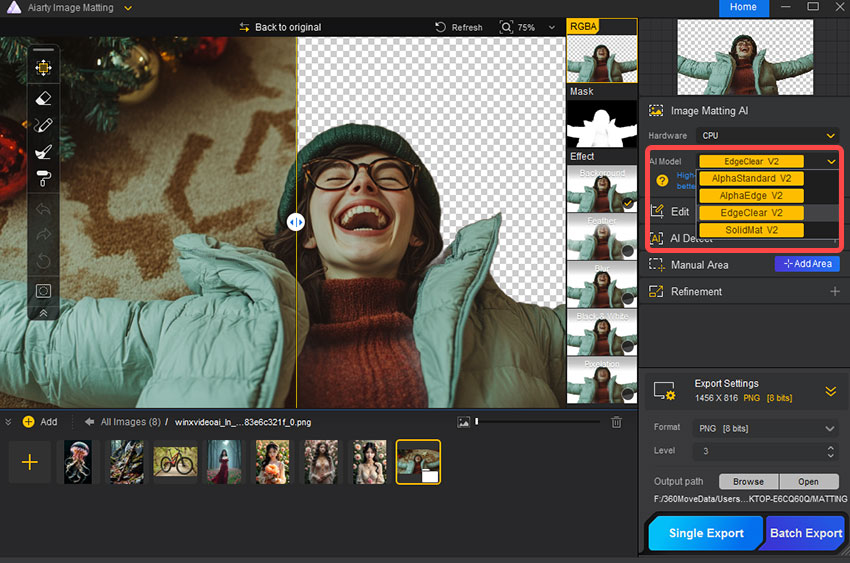Select the Eraser tool
Screen dimensions: 850x563
coord(43,98)
